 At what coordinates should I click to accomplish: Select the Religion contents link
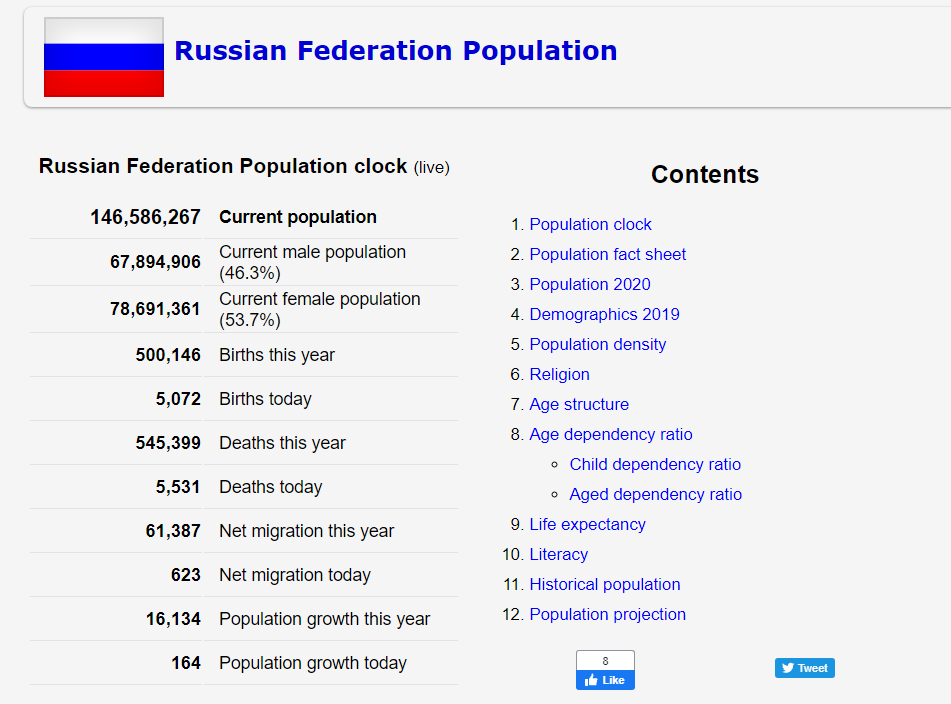[559, 375]
